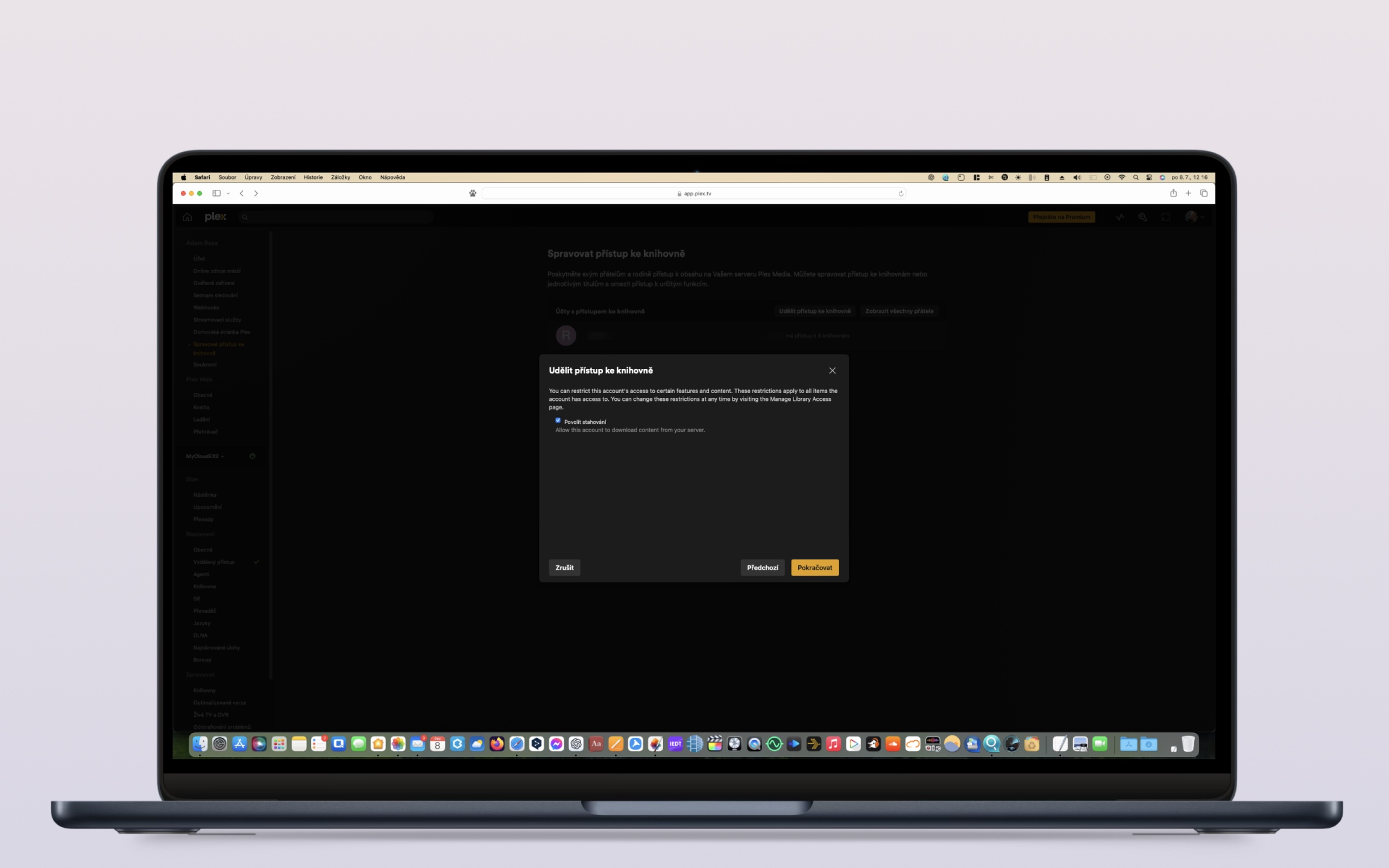Image resolution: width=1389 pixels, height=868 pixels.
Task: Click the paw extension icon
Action: [473, 193]
